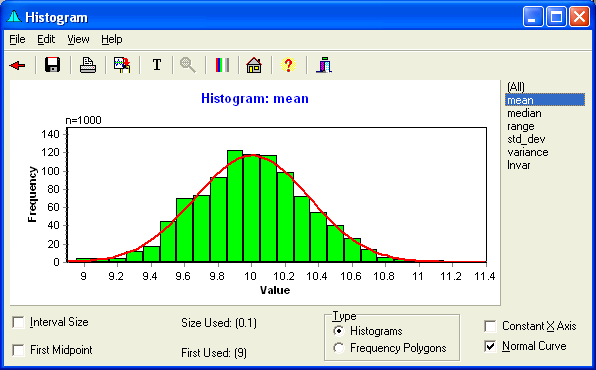Select std_dev in the variable list
This screenshot has width=596, height=370.
tap(526, 139)
